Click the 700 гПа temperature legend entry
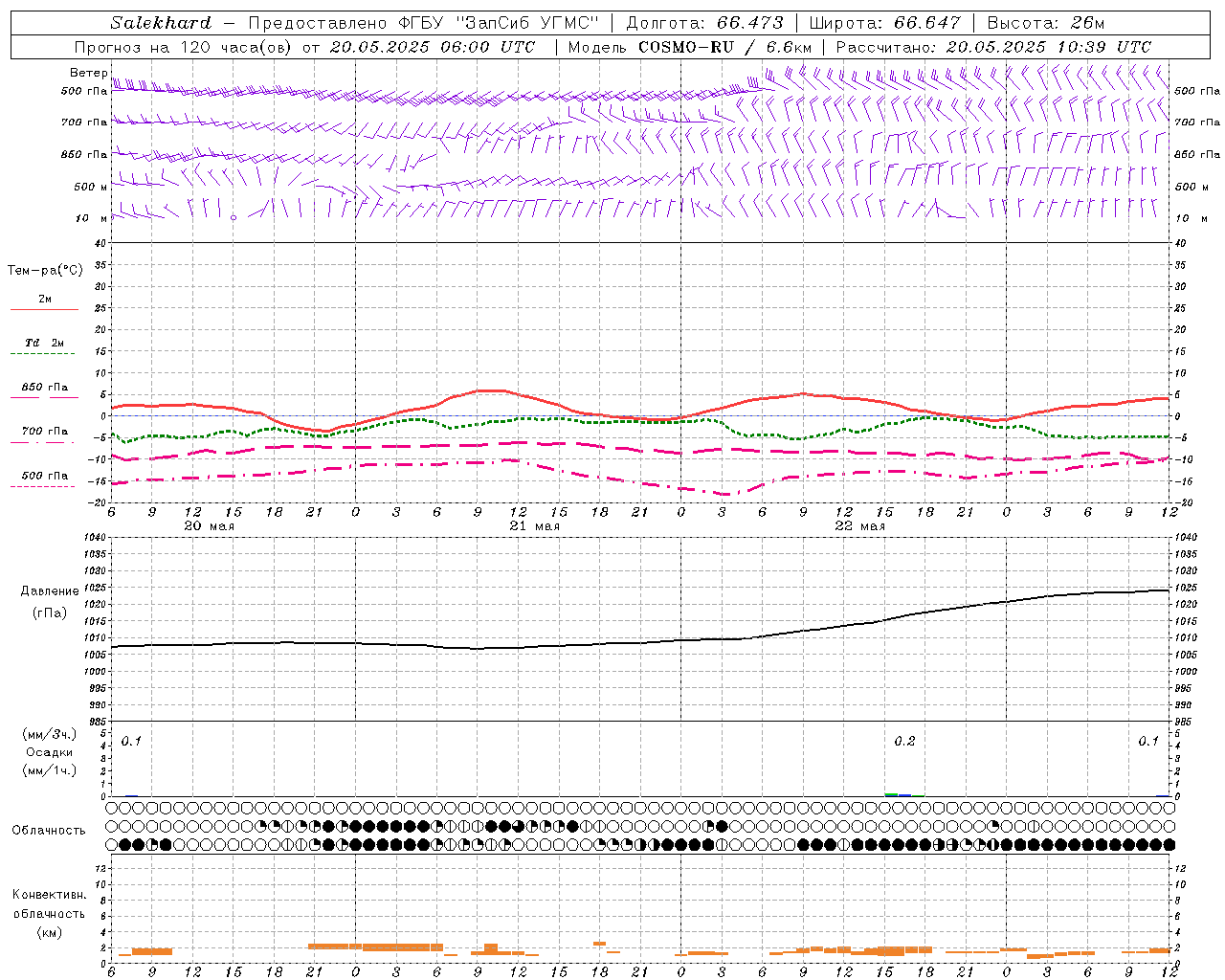Image resolution: width=1225 pixels, height=980 pixels. click(44, 432)
